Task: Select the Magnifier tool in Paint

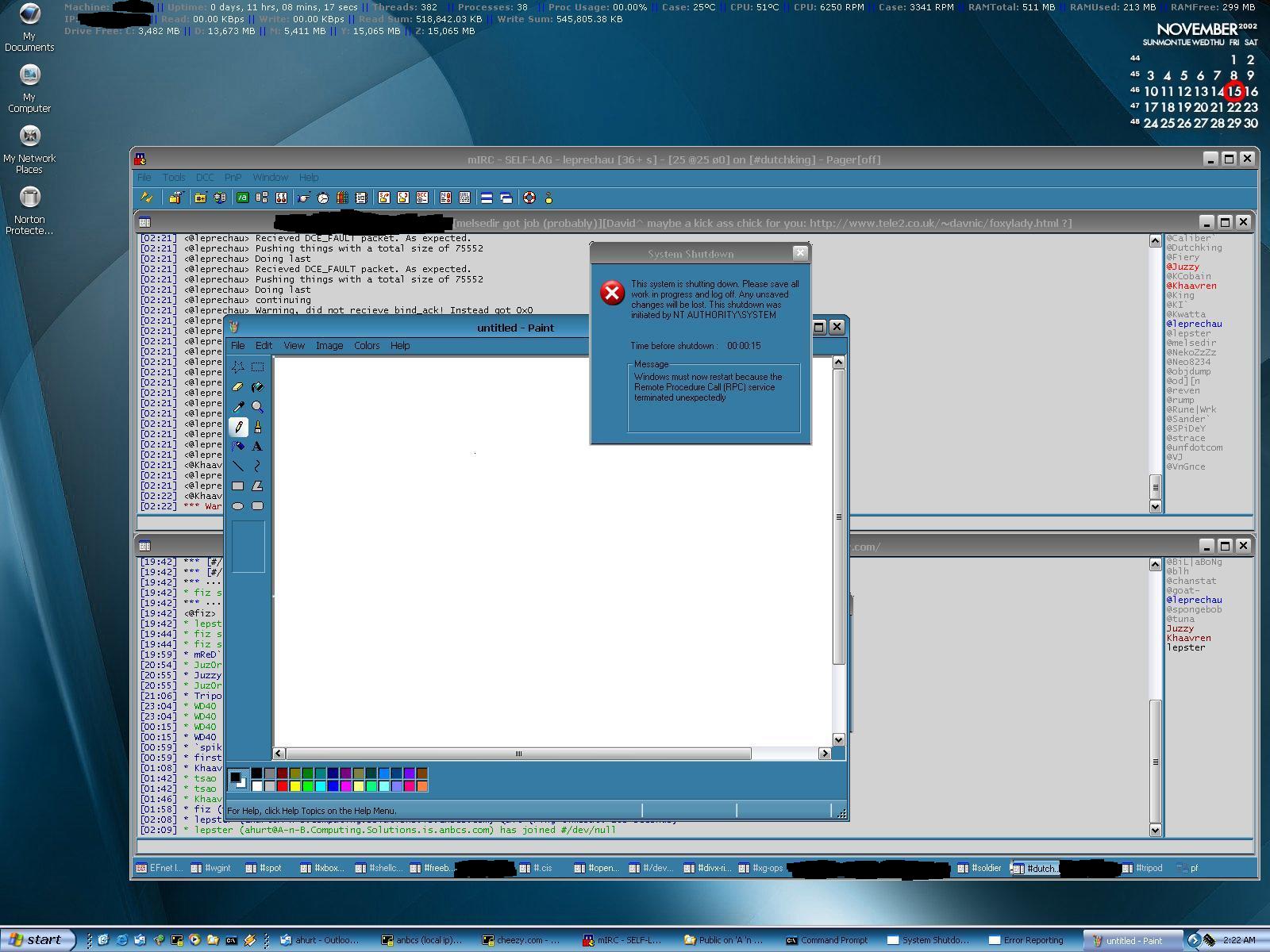Action: (257, 407)
